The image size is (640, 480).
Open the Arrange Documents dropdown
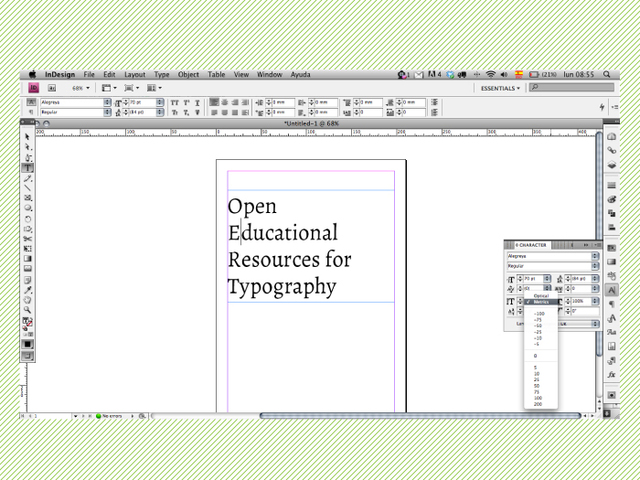coord(154,88)
